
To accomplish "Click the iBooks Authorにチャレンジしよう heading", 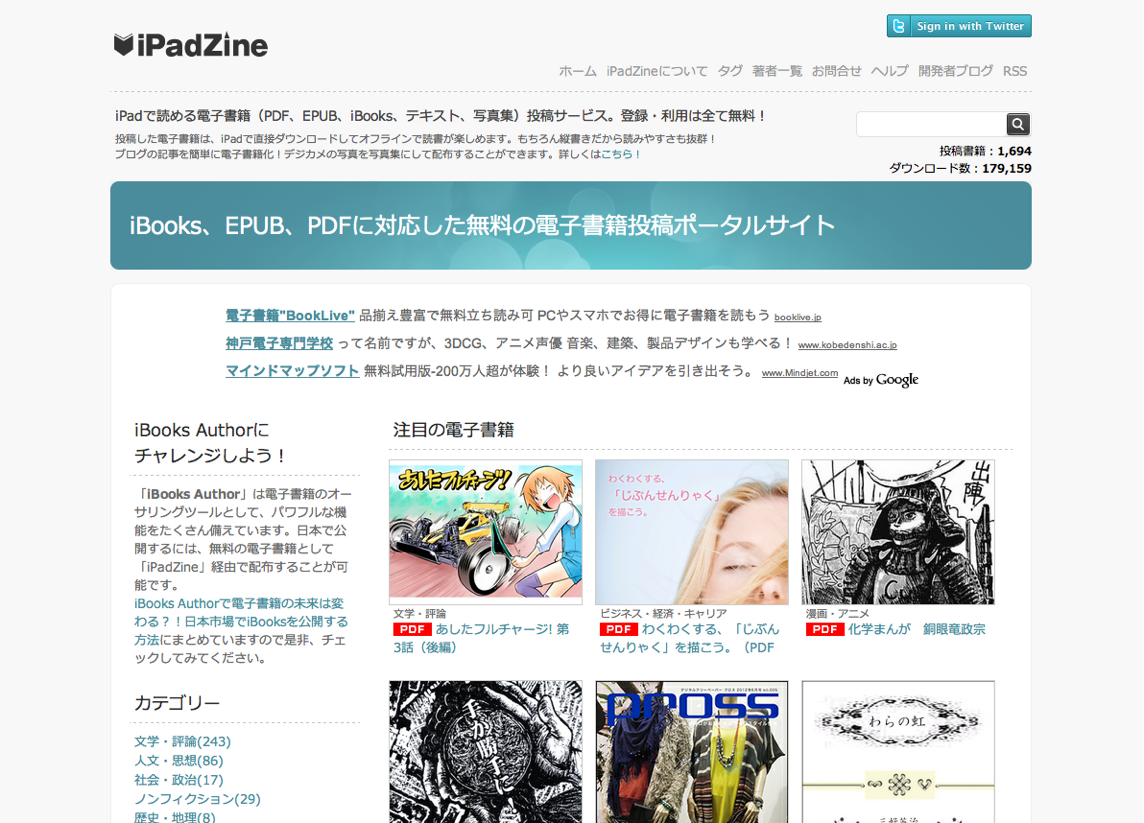I will [209, 443].
